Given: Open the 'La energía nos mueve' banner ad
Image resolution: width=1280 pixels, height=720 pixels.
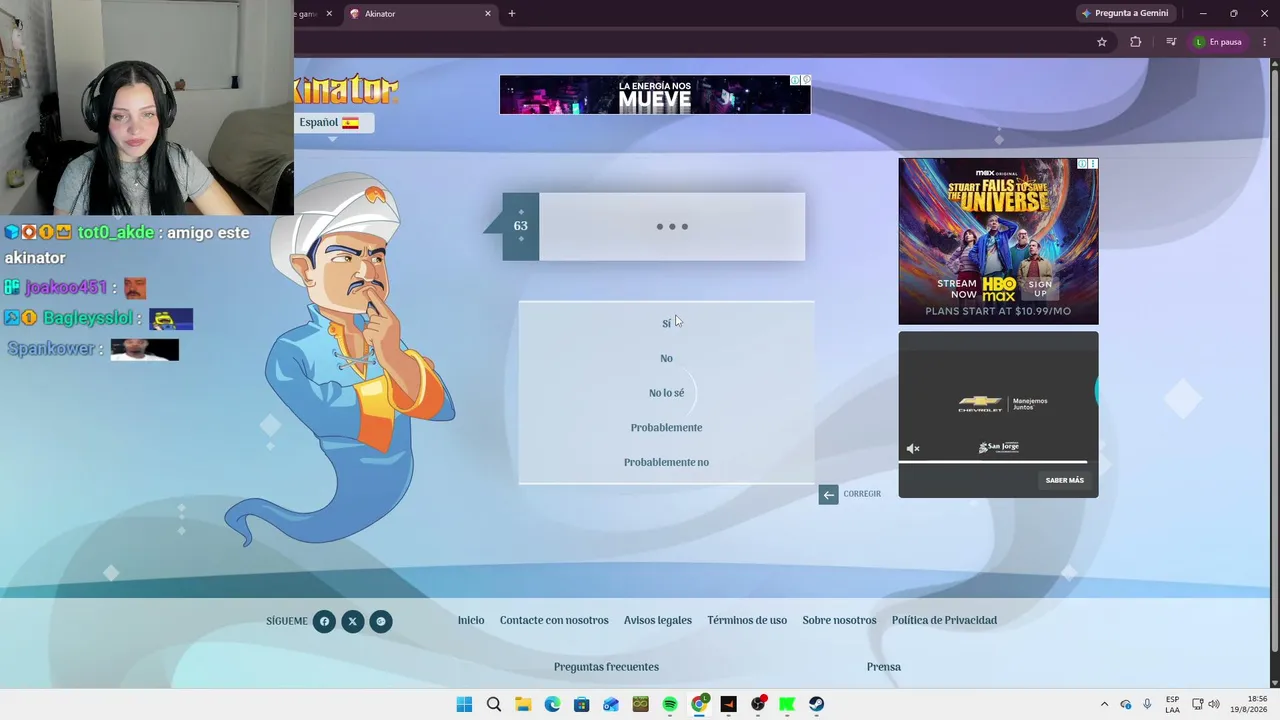Looking at the screenshot, I should pyautogui.click(x=655, y=95).
